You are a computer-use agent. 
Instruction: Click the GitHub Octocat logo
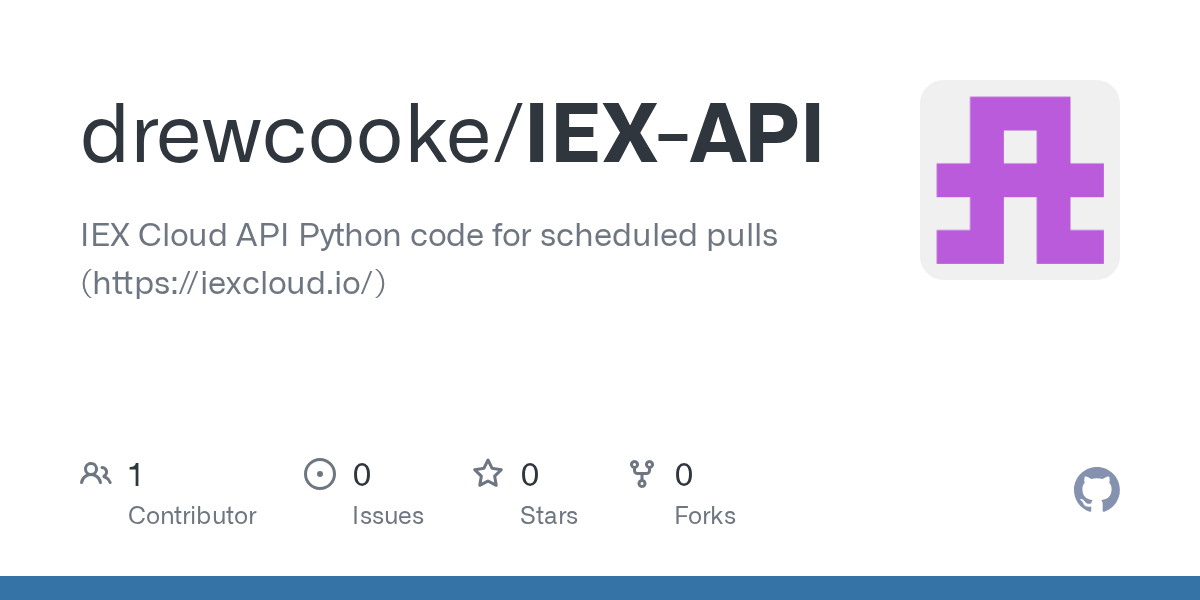pos(1096,491)
